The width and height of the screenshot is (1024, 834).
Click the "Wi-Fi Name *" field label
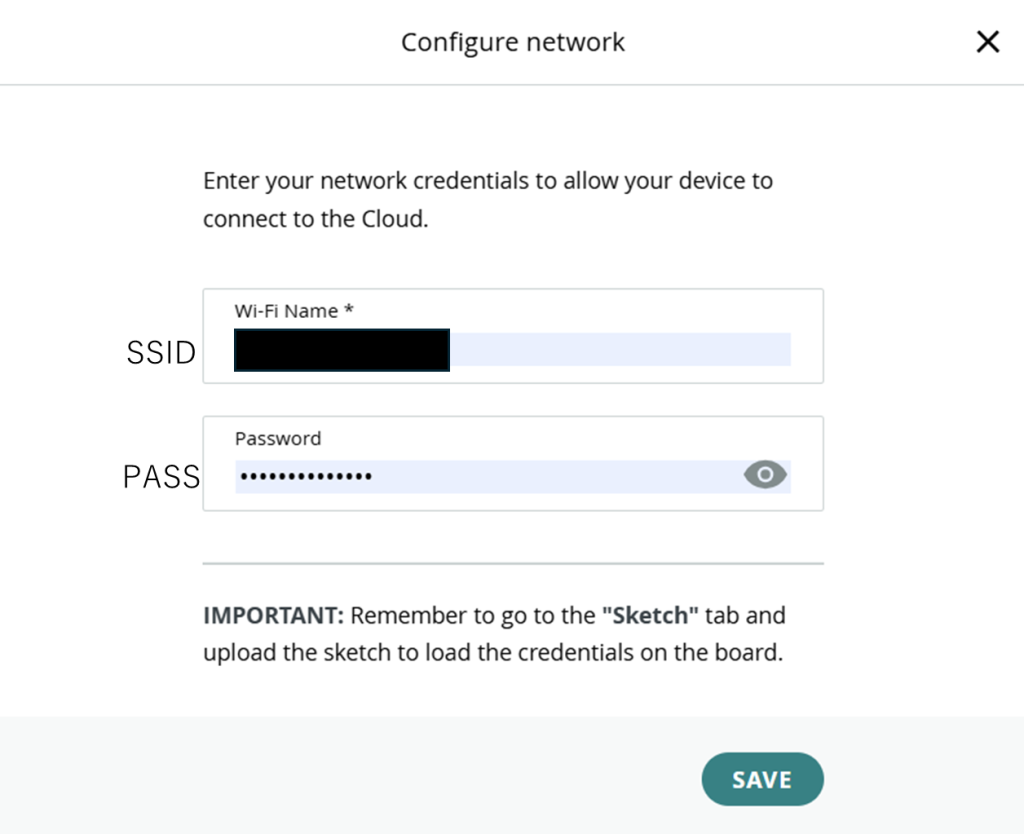pyautogui.click(x=286, y=311)
